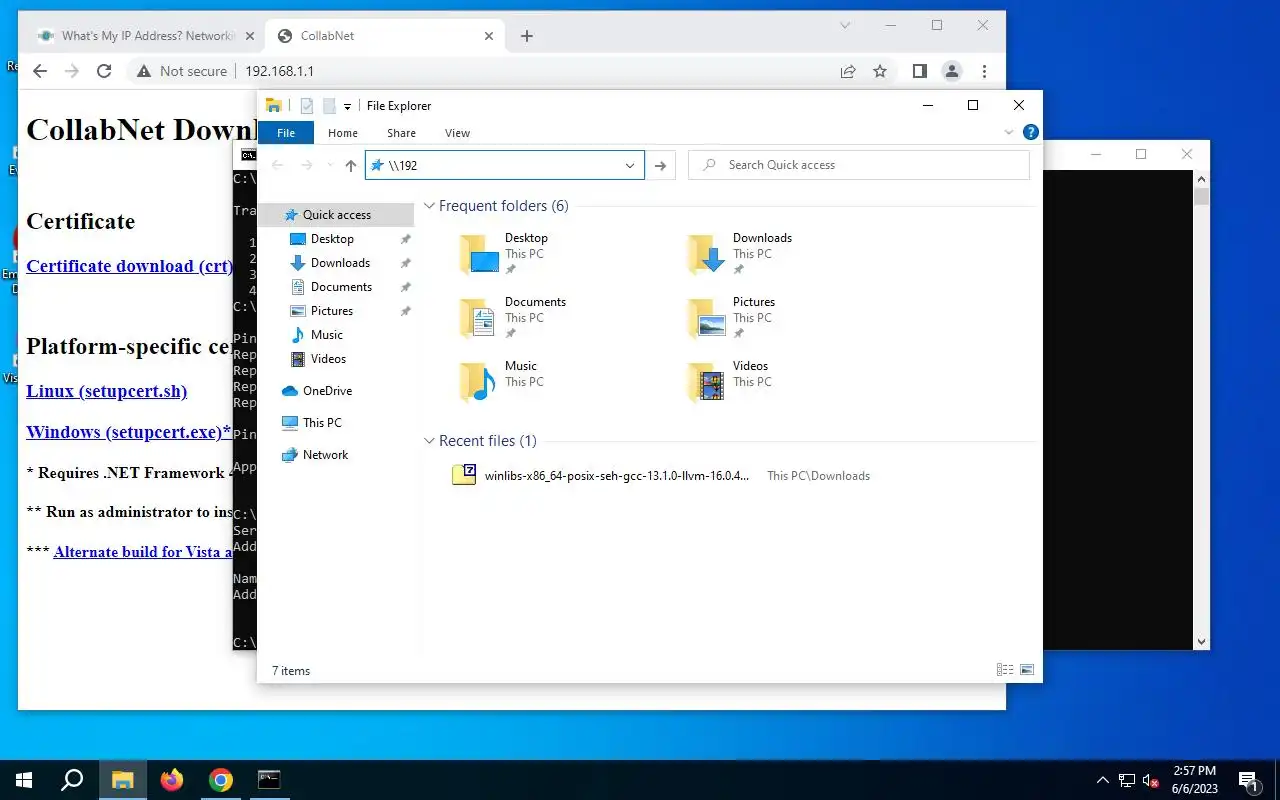The width and height of the screenshot is (1280, 800).
Task: Open the Chrome tab search dropdown
Action: pyautogui.click(x=845, y=25)
